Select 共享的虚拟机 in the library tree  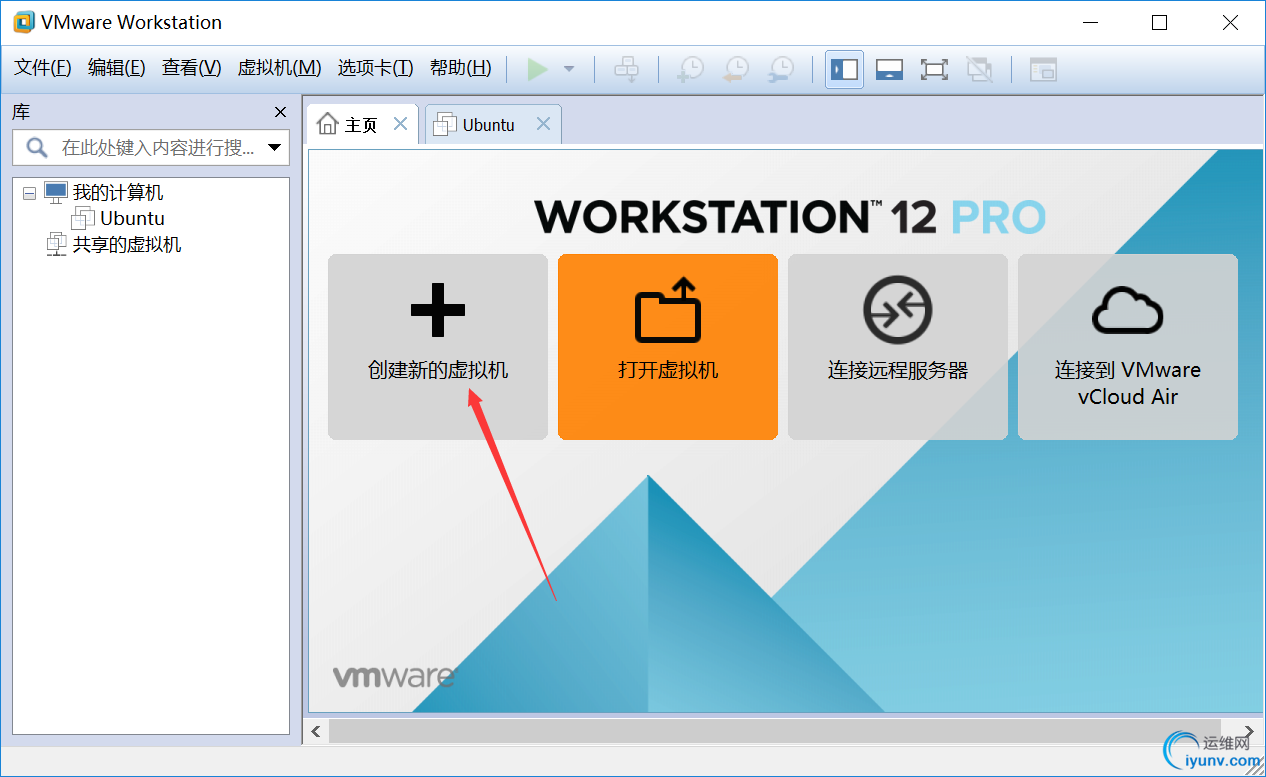click(x=127, y=245)
